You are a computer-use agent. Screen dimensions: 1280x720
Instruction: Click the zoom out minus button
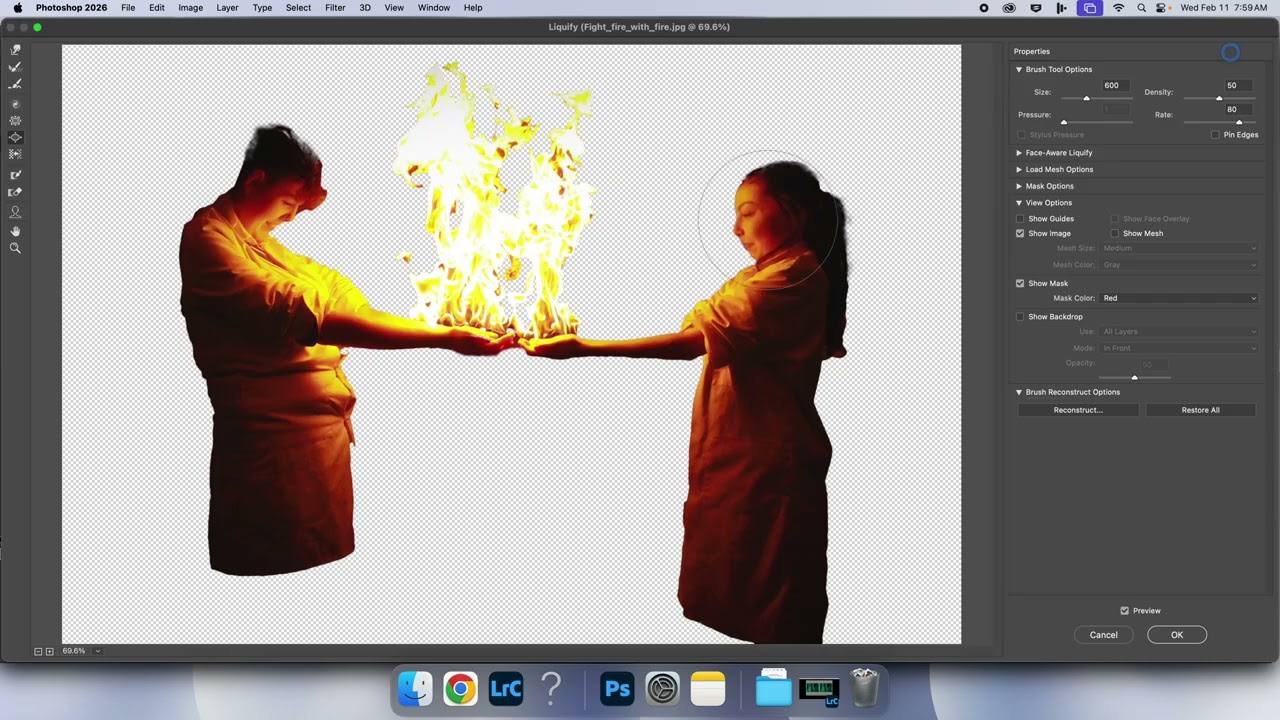click(x=38, y=651)
